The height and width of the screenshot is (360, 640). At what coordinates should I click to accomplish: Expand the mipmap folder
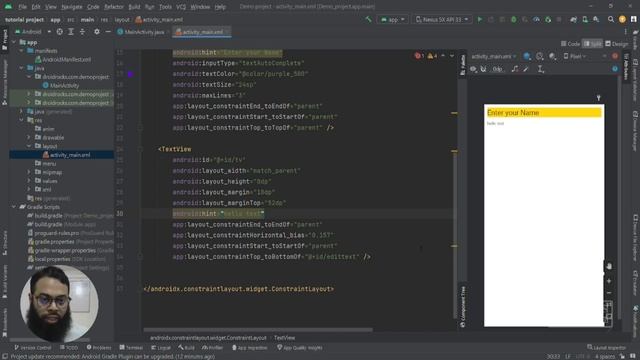point(29,172)
